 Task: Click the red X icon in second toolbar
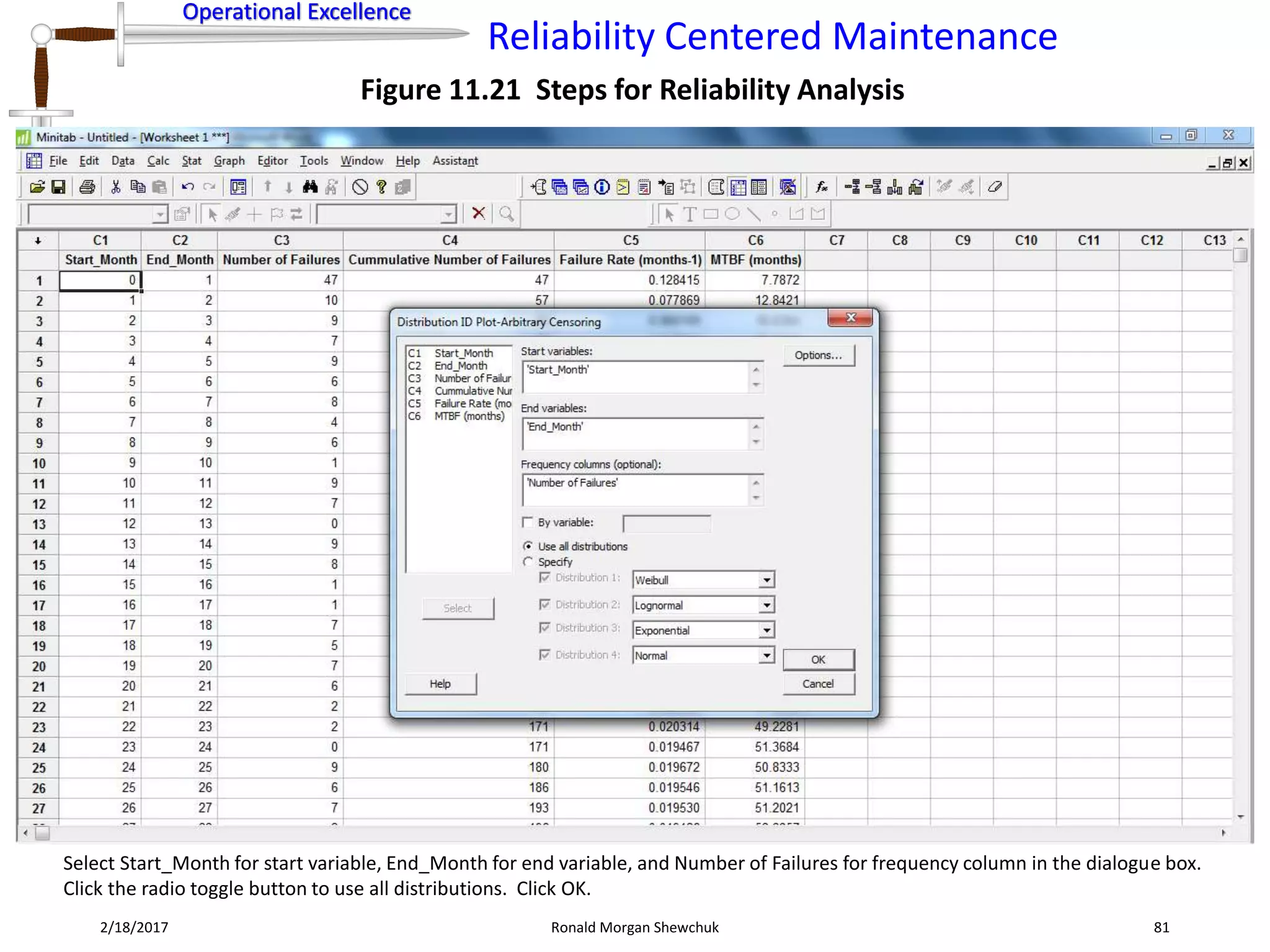pos(478,214)
